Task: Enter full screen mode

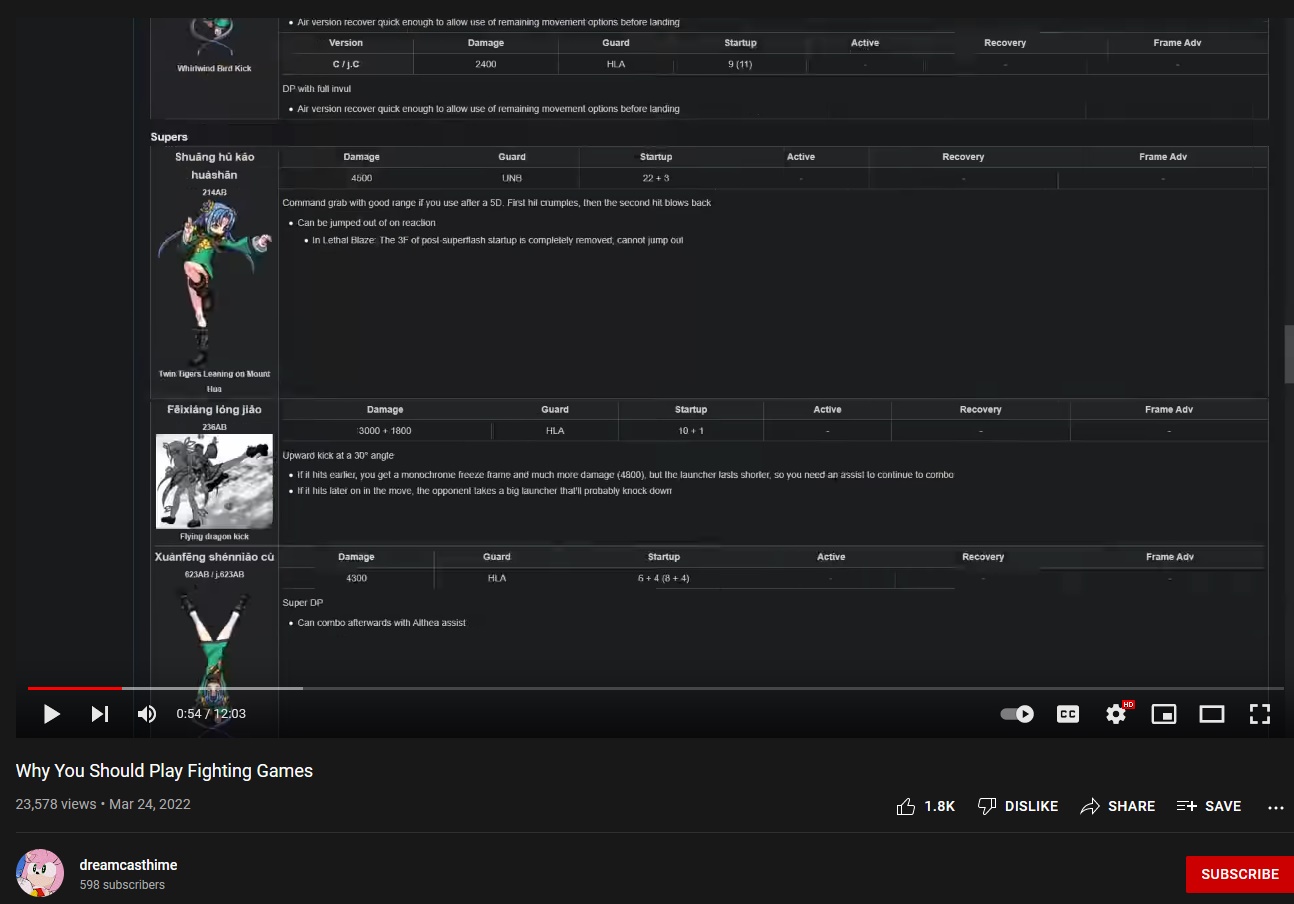Action: (x=1260, y=714)
